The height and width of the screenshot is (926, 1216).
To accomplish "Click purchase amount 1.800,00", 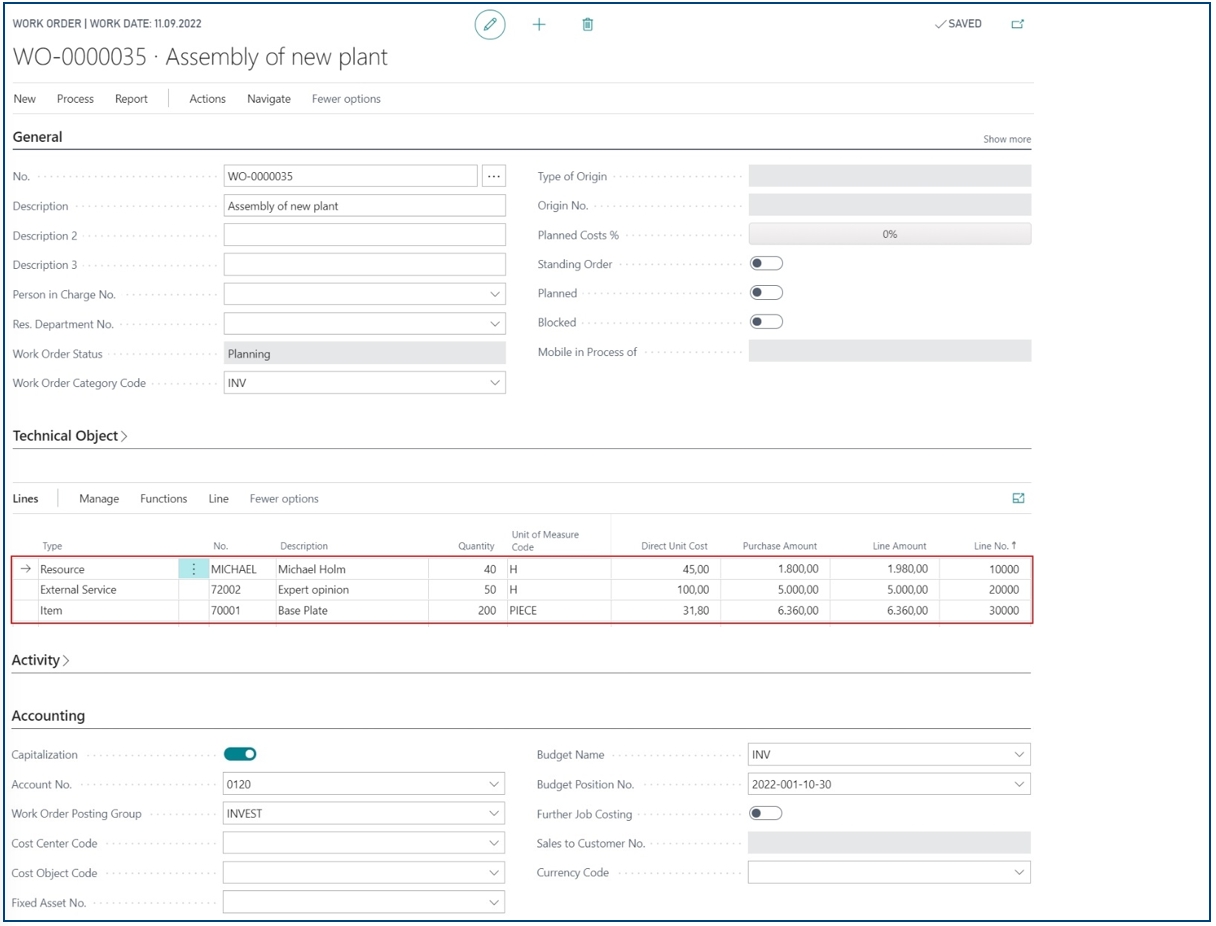I will click(x=774, y=569).
